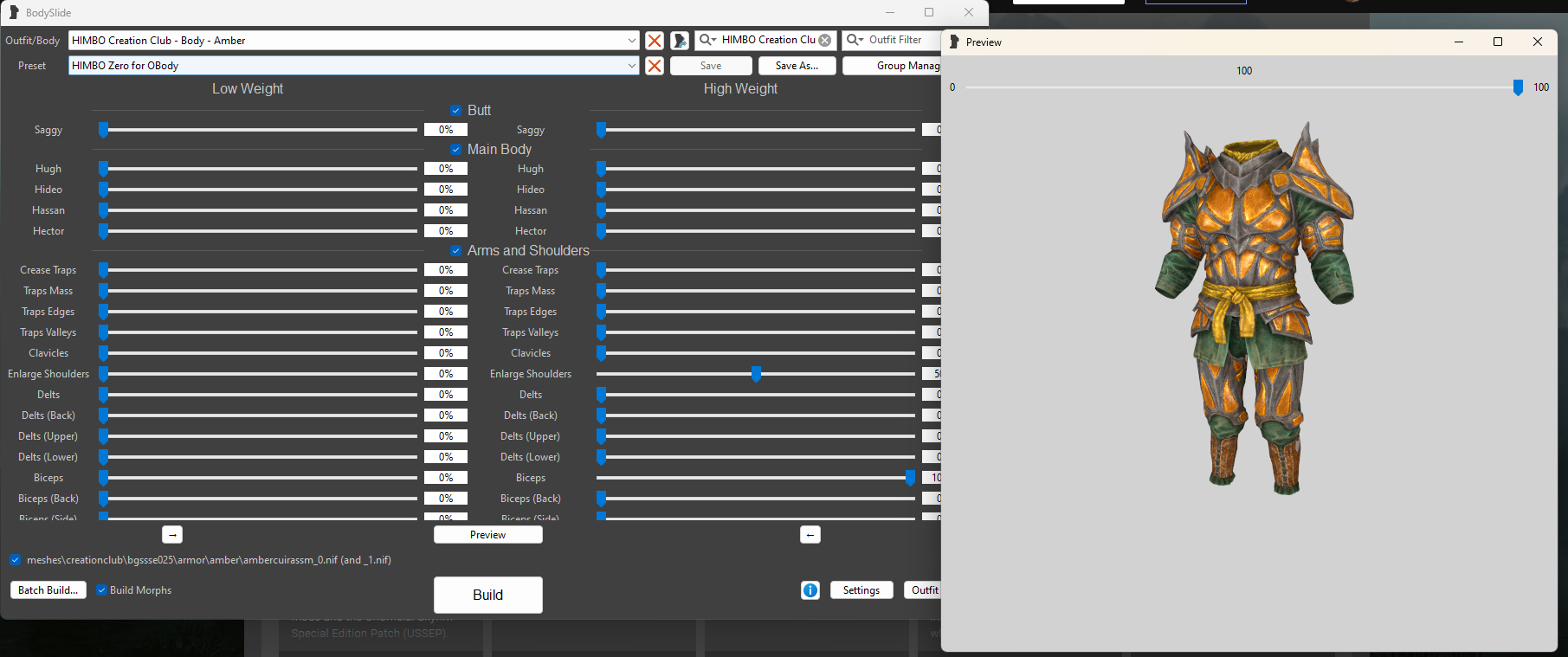This screenshot has height=657, width=1568.
Task: Click low weight Biceps percentage field
Action: [446, 478]
